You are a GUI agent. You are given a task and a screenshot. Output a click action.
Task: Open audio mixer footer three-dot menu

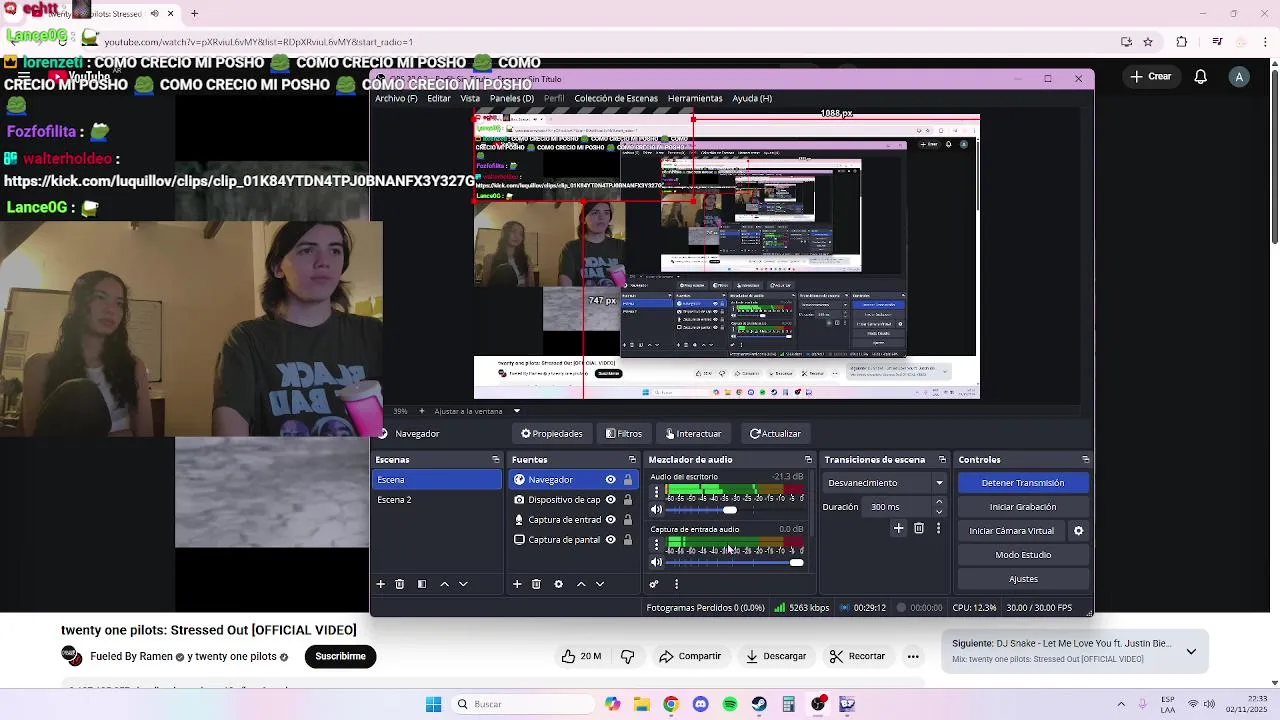point(676,584)
